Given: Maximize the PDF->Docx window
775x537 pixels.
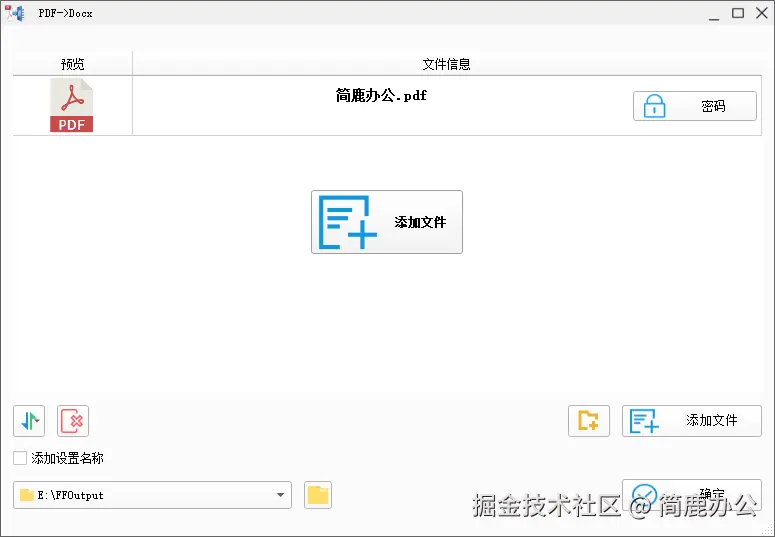Looking at the screenshot, I should click(738, 13).
